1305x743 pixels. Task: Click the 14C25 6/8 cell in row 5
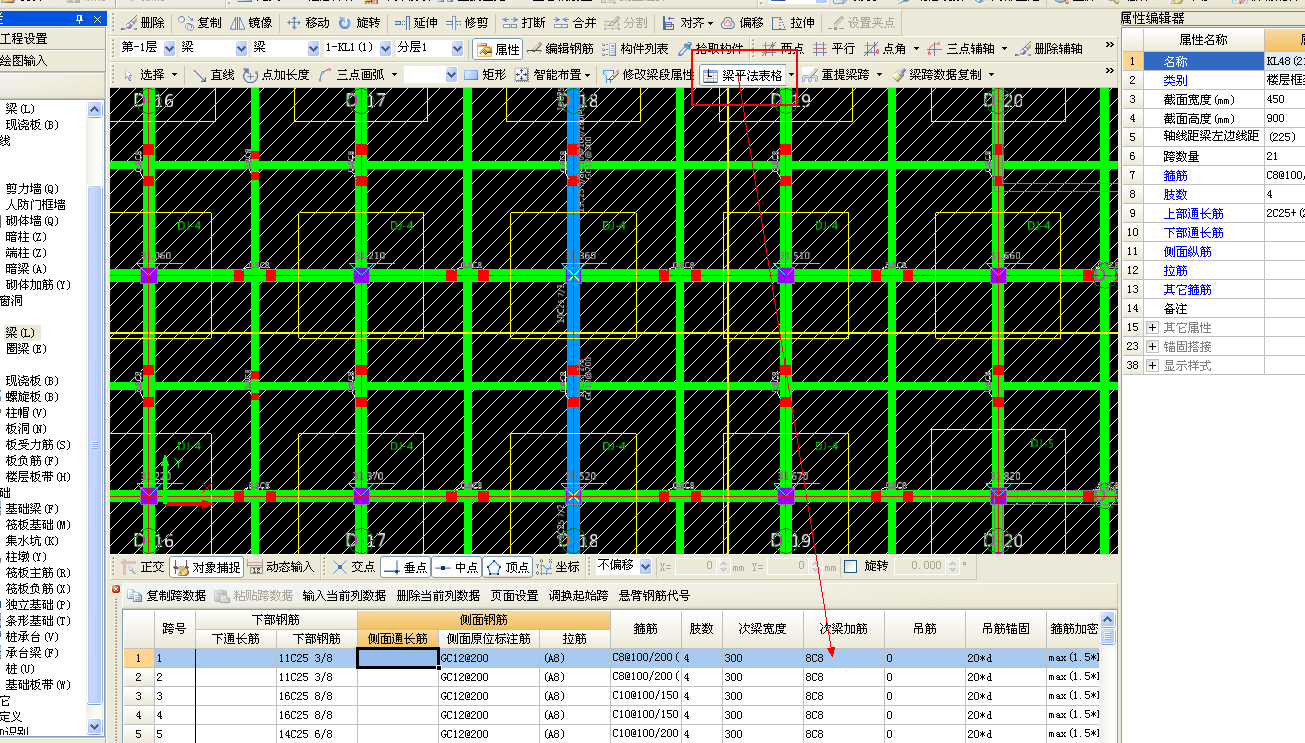[315, 734]
